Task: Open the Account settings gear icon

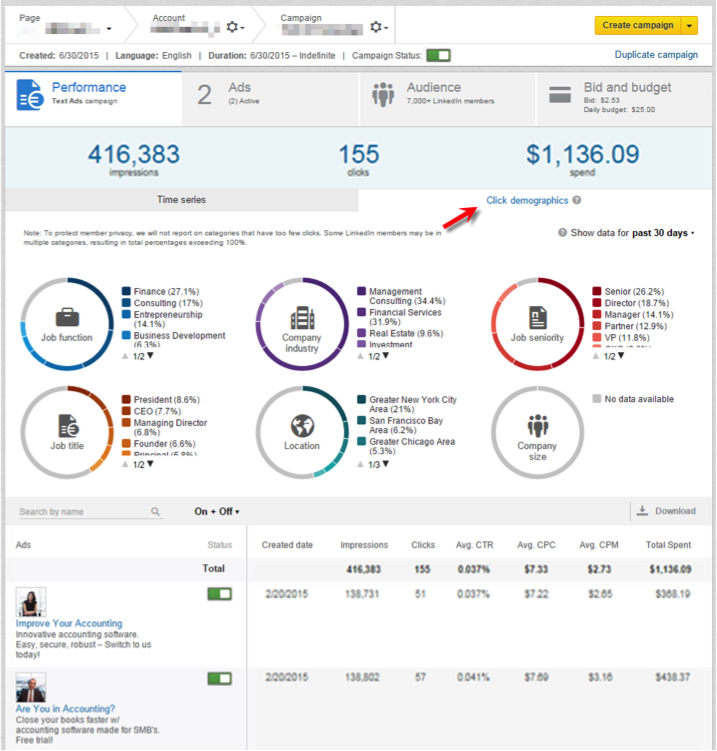Action: tap(235, 27)
